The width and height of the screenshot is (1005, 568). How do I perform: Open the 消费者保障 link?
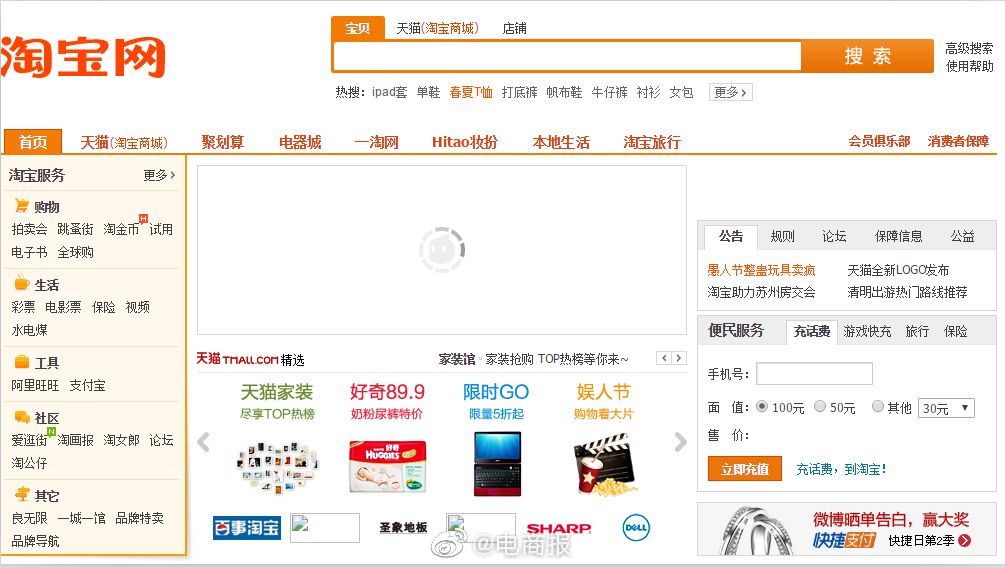(958, 141)
